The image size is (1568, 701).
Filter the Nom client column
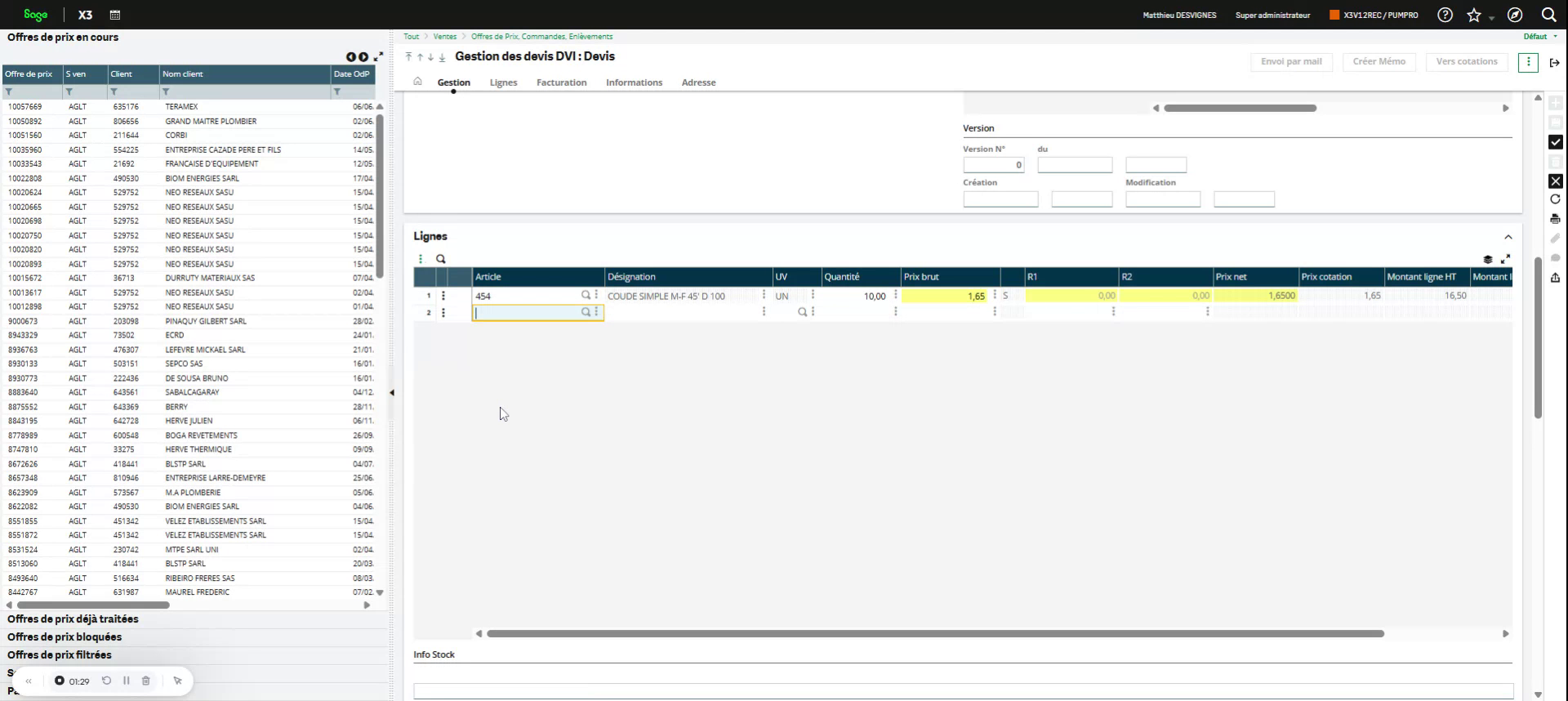click(166, 92)
